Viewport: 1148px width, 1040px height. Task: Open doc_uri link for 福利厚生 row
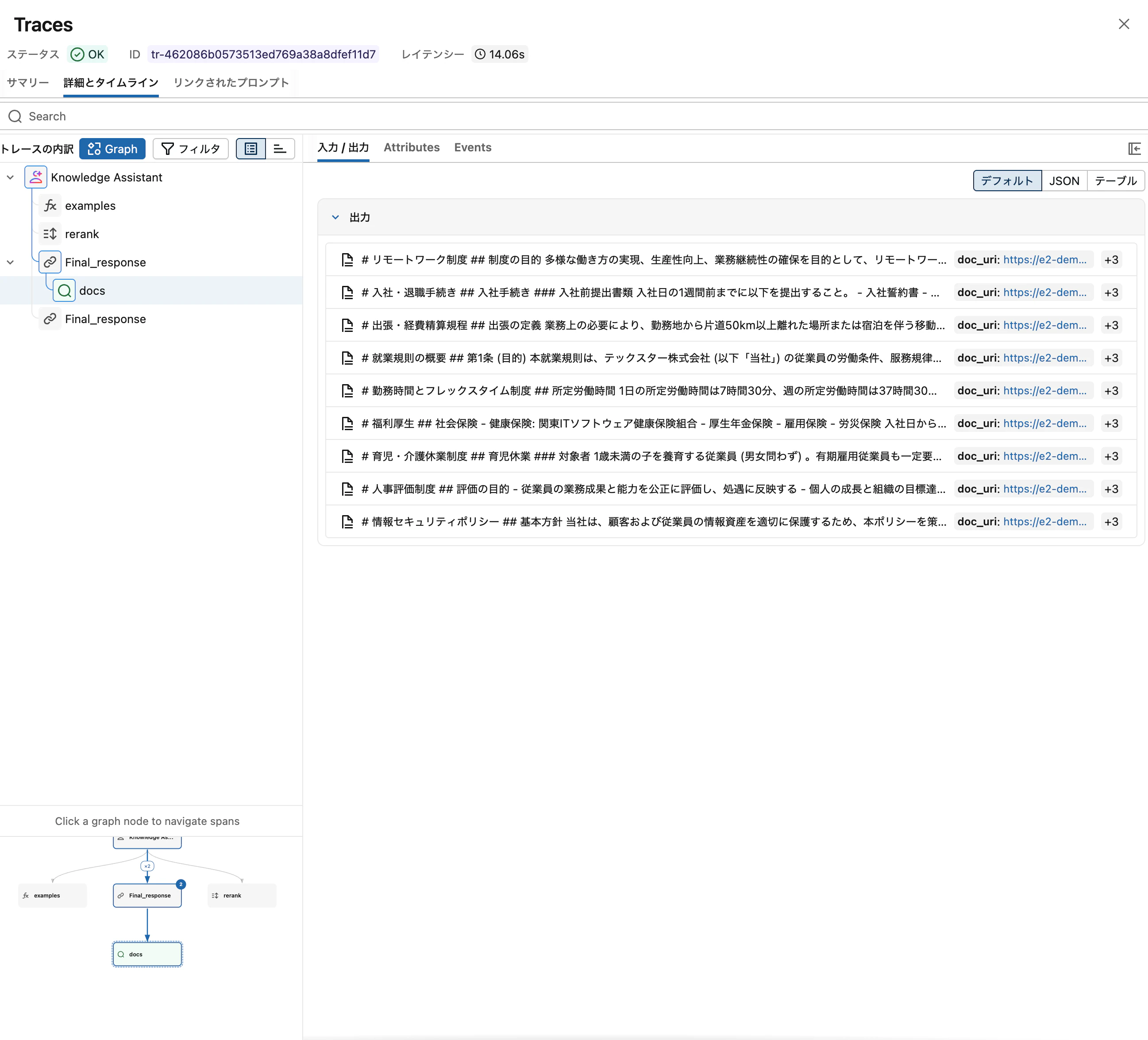point(1045,424)
